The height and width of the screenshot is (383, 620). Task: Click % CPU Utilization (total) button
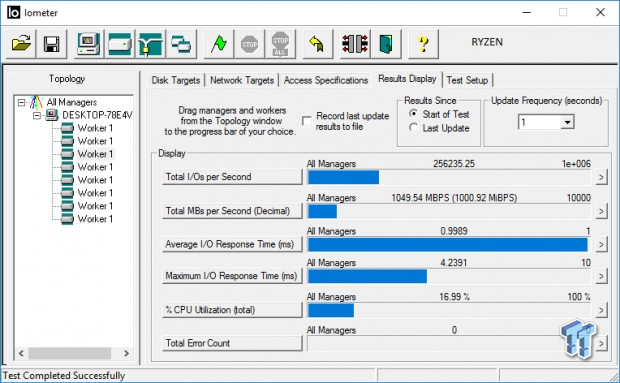(x=232, y=310)
